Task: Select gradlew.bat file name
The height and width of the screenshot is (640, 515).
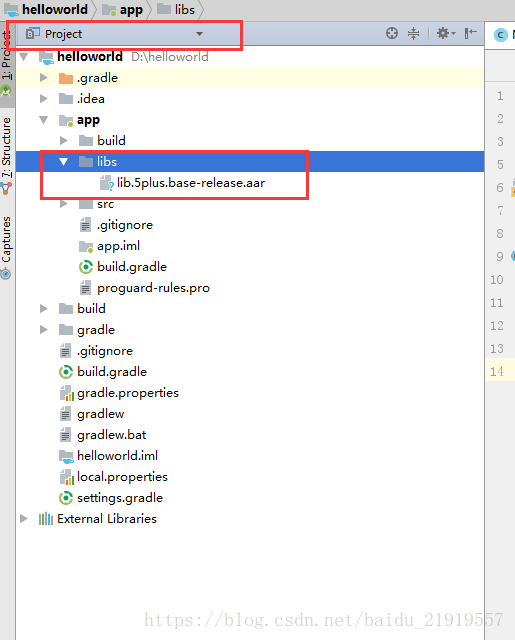Action: pos(111,435)
